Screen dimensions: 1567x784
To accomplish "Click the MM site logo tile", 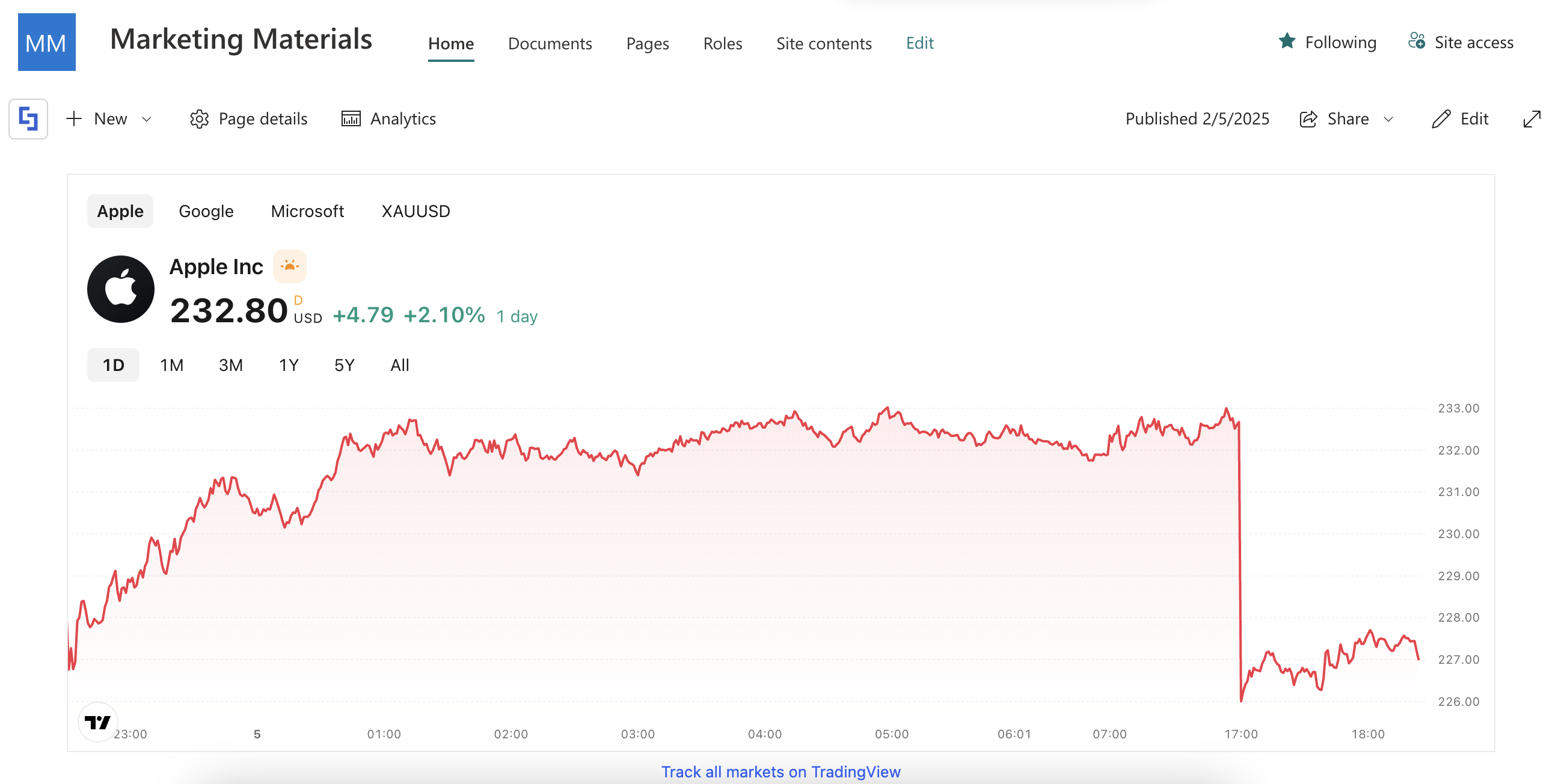I will tap(46, 42).
